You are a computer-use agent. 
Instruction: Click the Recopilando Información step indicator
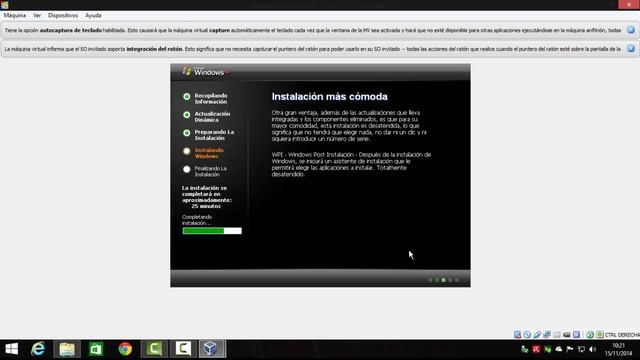[187, 97]
